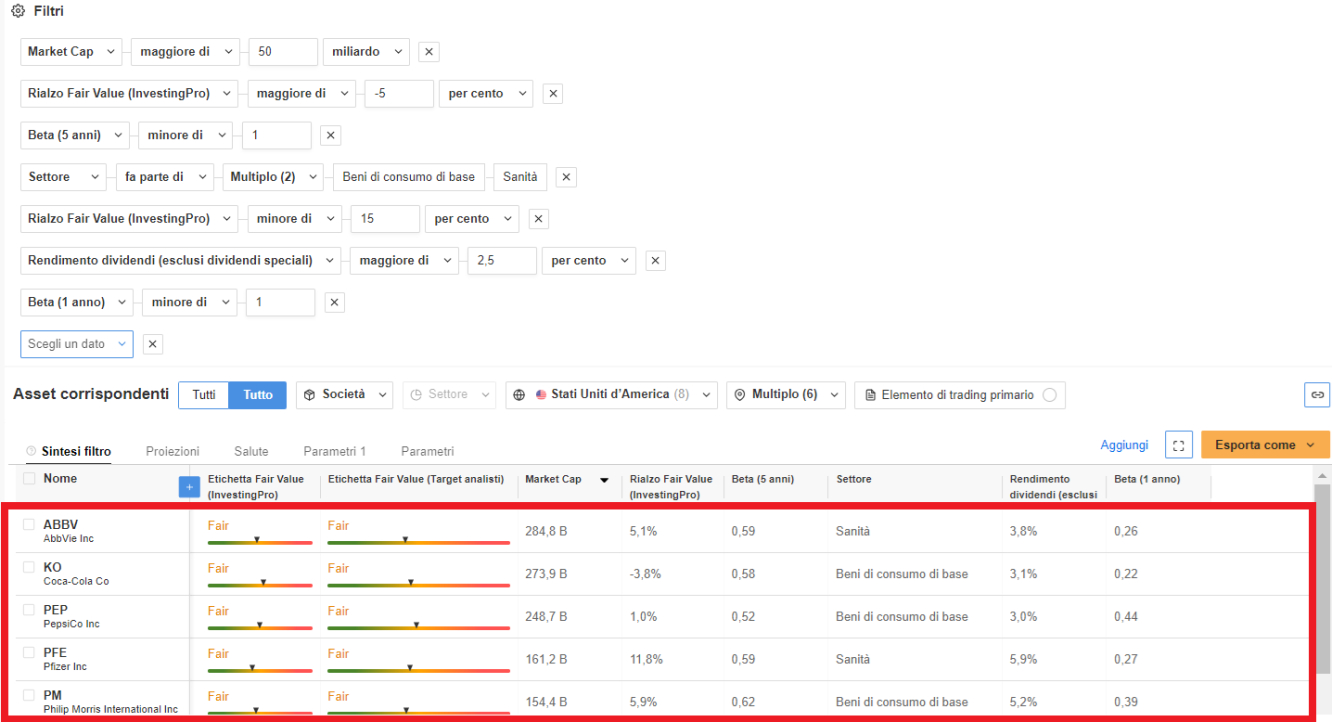Switch to the Parametri tab
1332x722 pixels.
[x=428, y=452]
